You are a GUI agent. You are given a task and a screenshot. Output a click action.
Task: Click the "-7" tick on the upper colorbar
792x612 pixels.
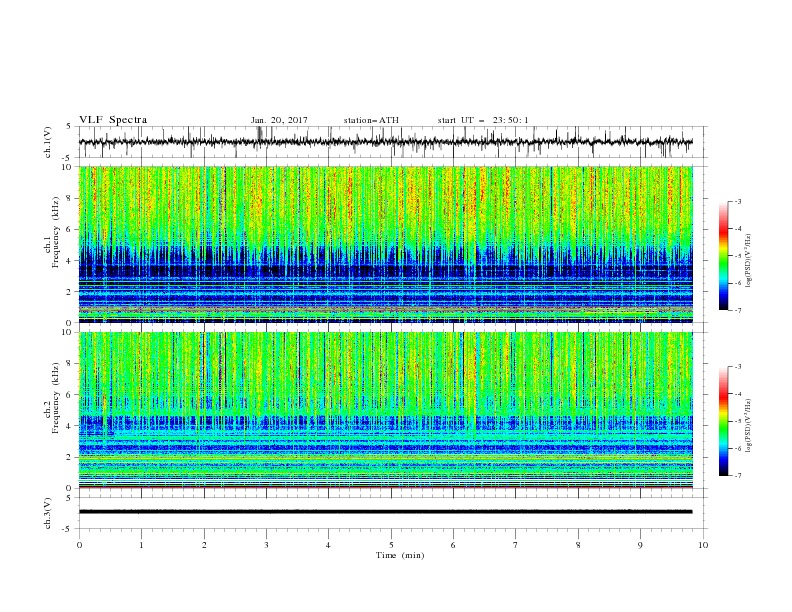point(738,310)
